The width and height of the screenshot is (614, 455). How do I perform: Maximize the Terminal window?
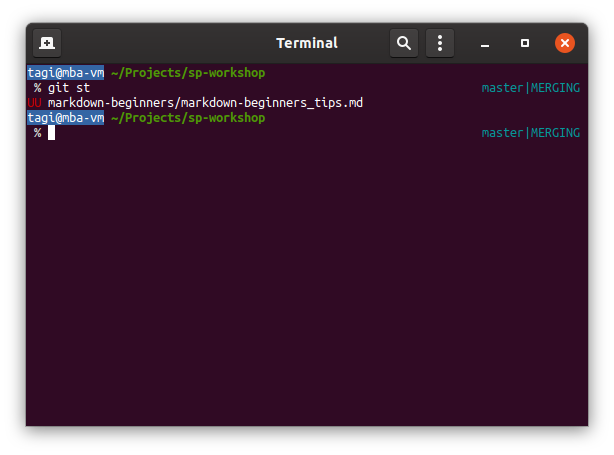(525, 43)
